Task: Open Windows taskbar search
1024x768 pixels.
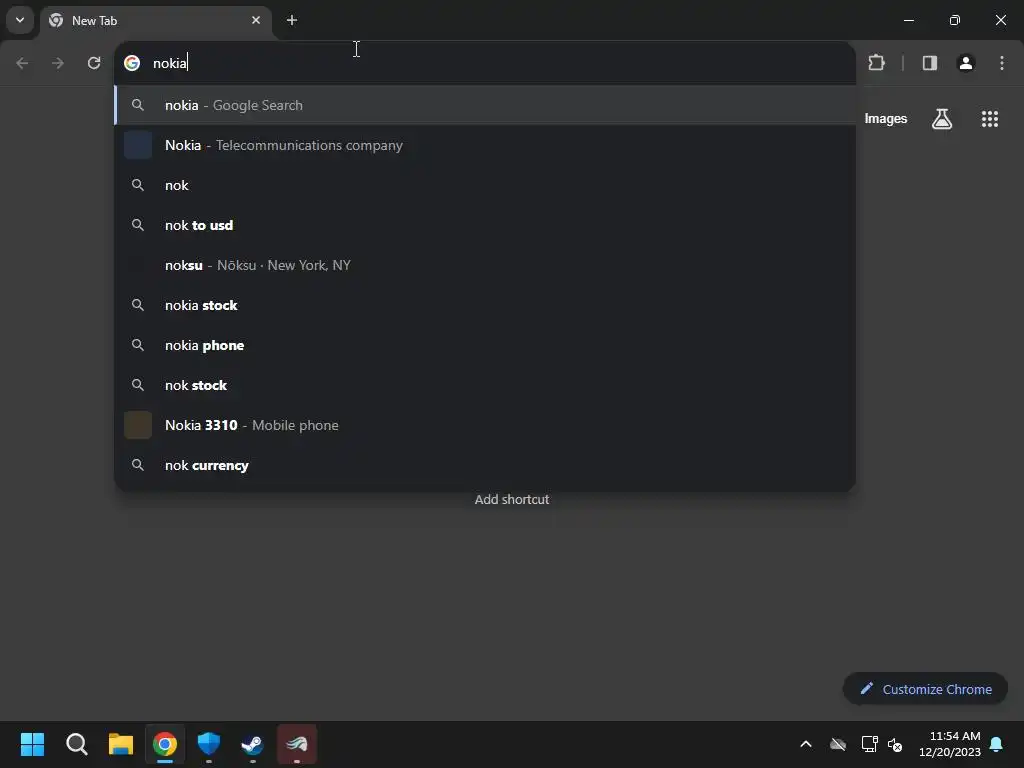Action: pos(76,744)
